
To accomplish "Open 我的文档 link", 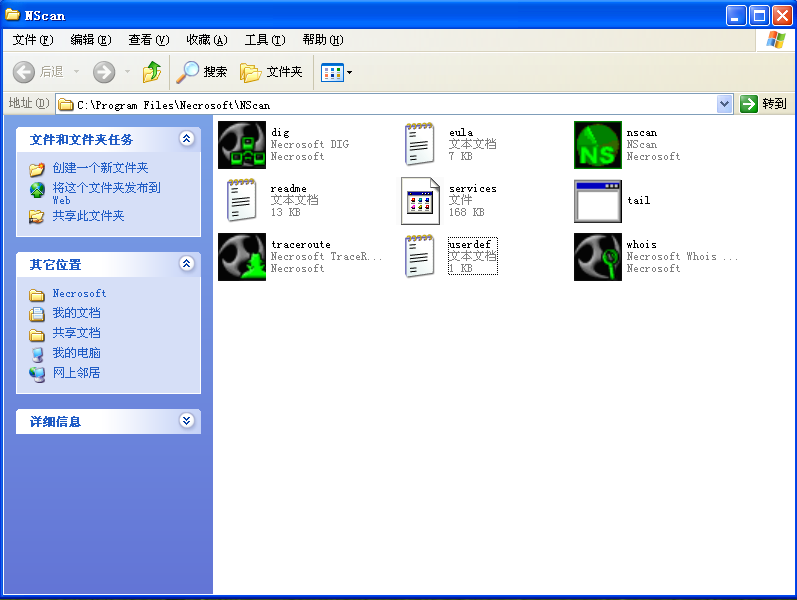I will click(x=76, y=313).
